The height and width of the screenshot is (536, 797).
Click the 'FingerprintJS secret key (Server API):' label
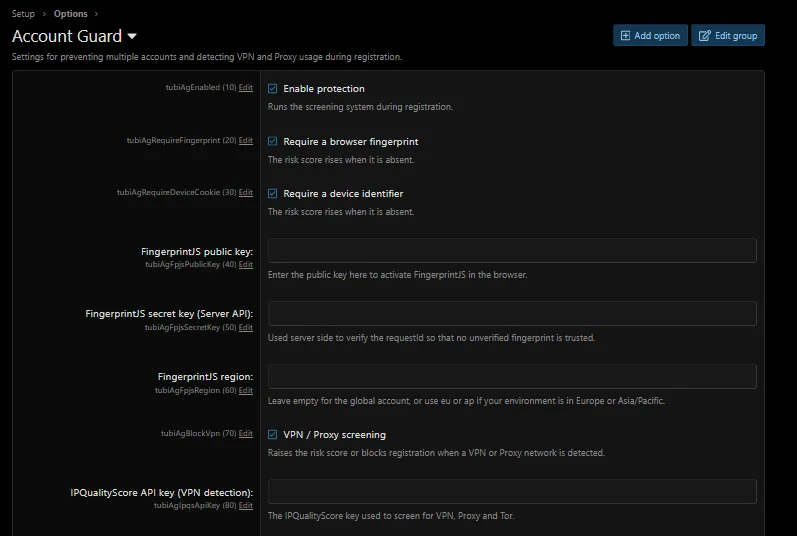point(169,313)
